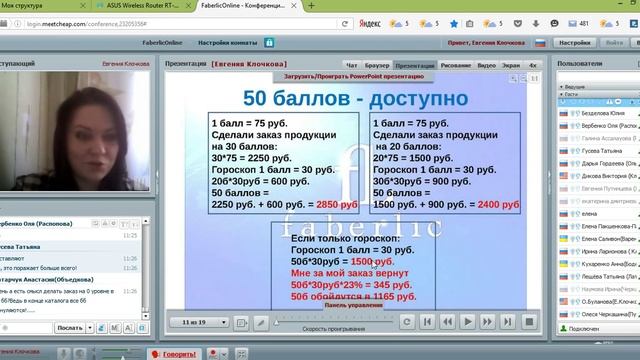Switch to browser tab ASUS Wireless Router
Screen dimensions: 640x360
tap(142, 6)
